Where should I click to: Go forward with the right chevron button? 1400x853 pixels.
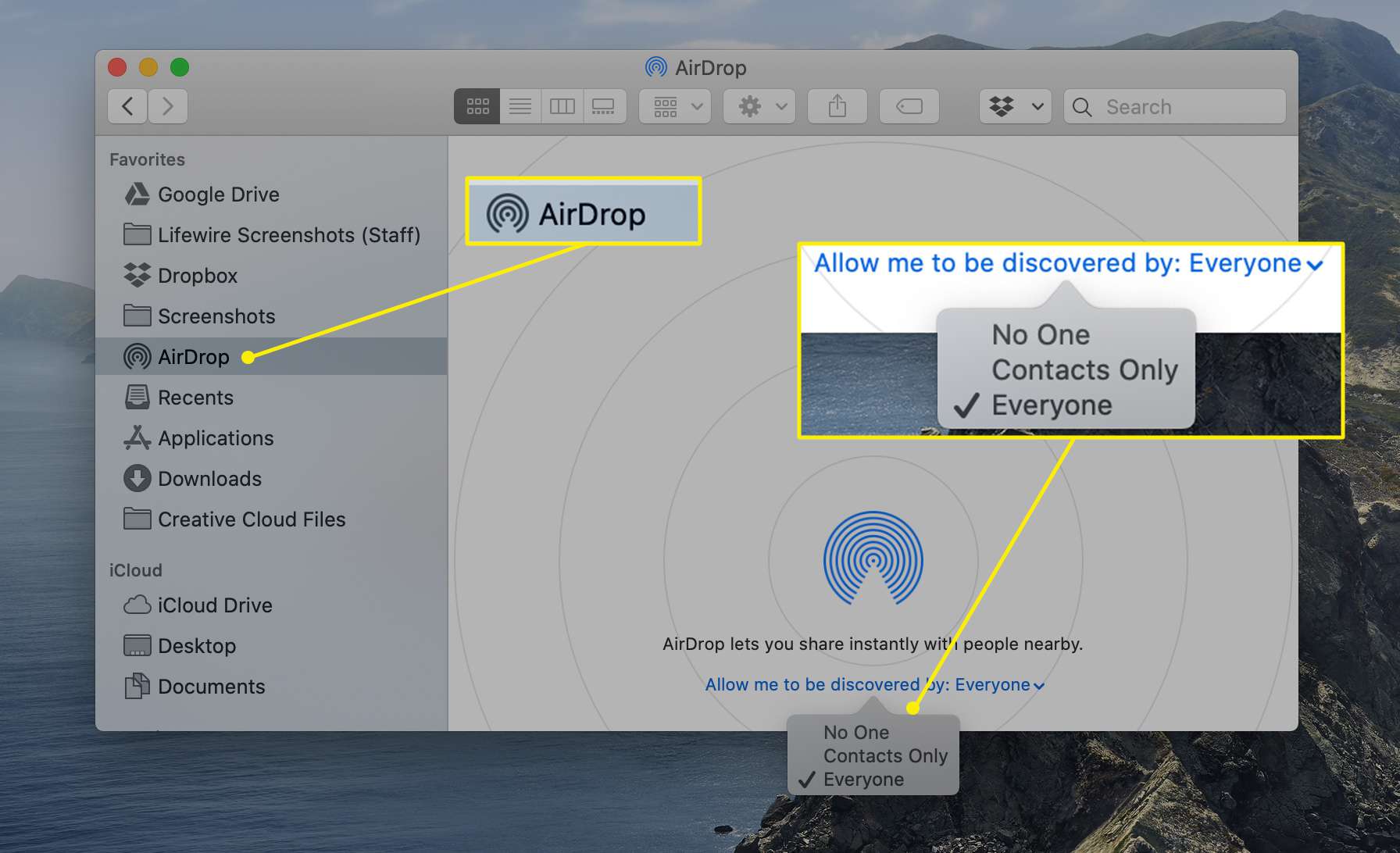(x=168, y=106)
